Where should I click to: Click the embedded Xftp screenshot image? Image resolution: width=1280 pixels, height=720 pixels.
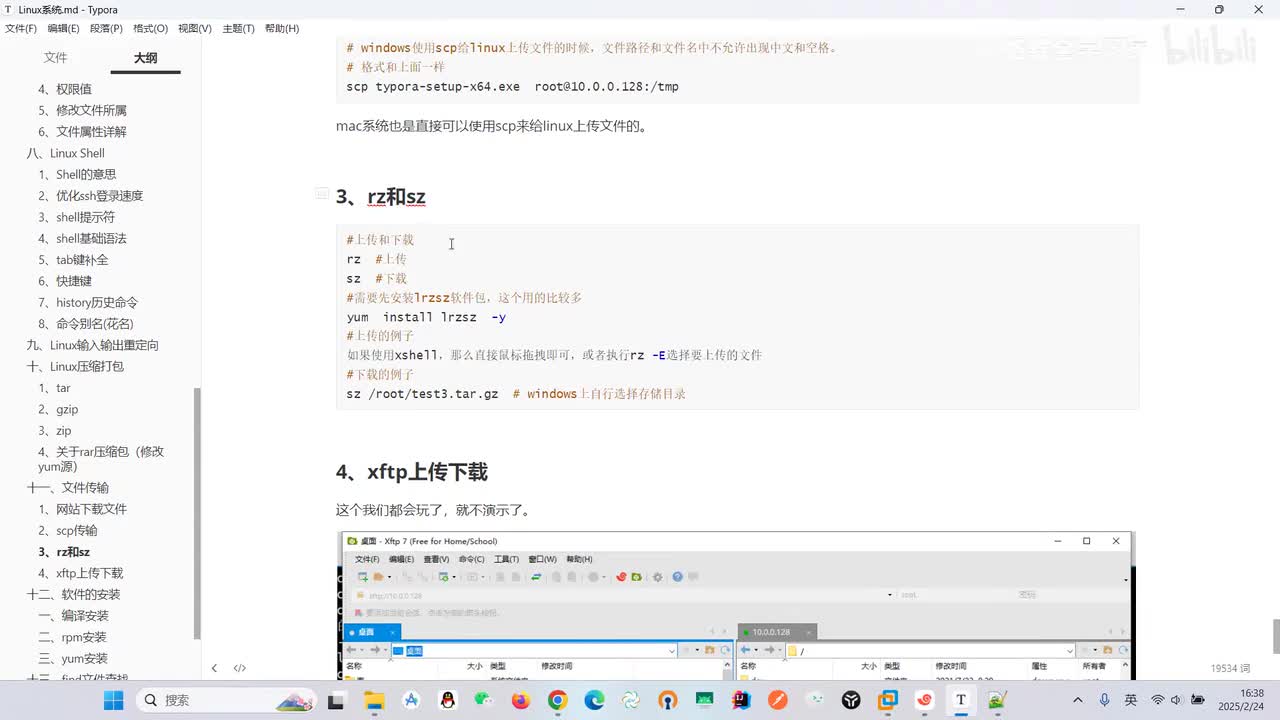[735, 606]
